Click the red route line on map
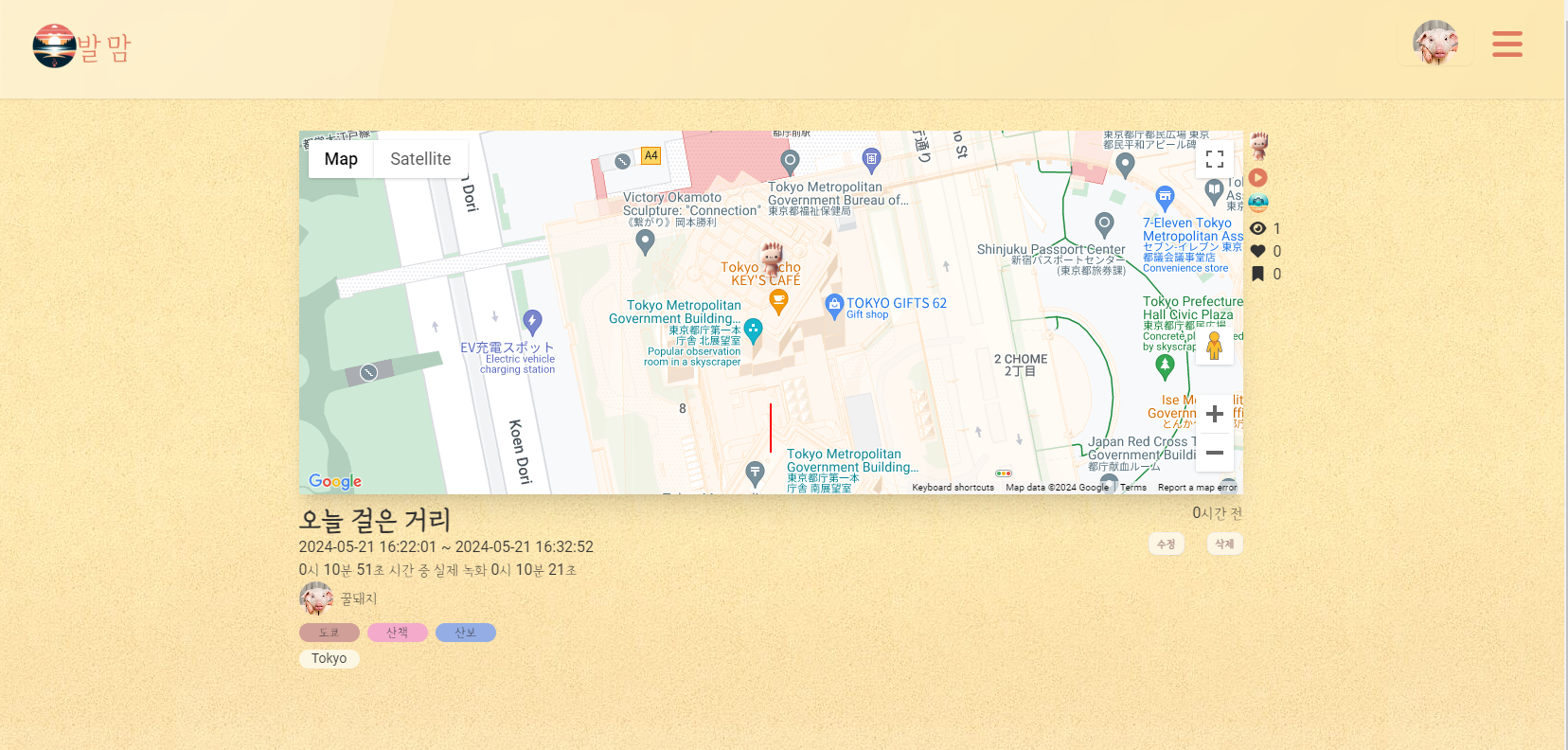This screenshot has height=750, width=1568. (771, 428)
